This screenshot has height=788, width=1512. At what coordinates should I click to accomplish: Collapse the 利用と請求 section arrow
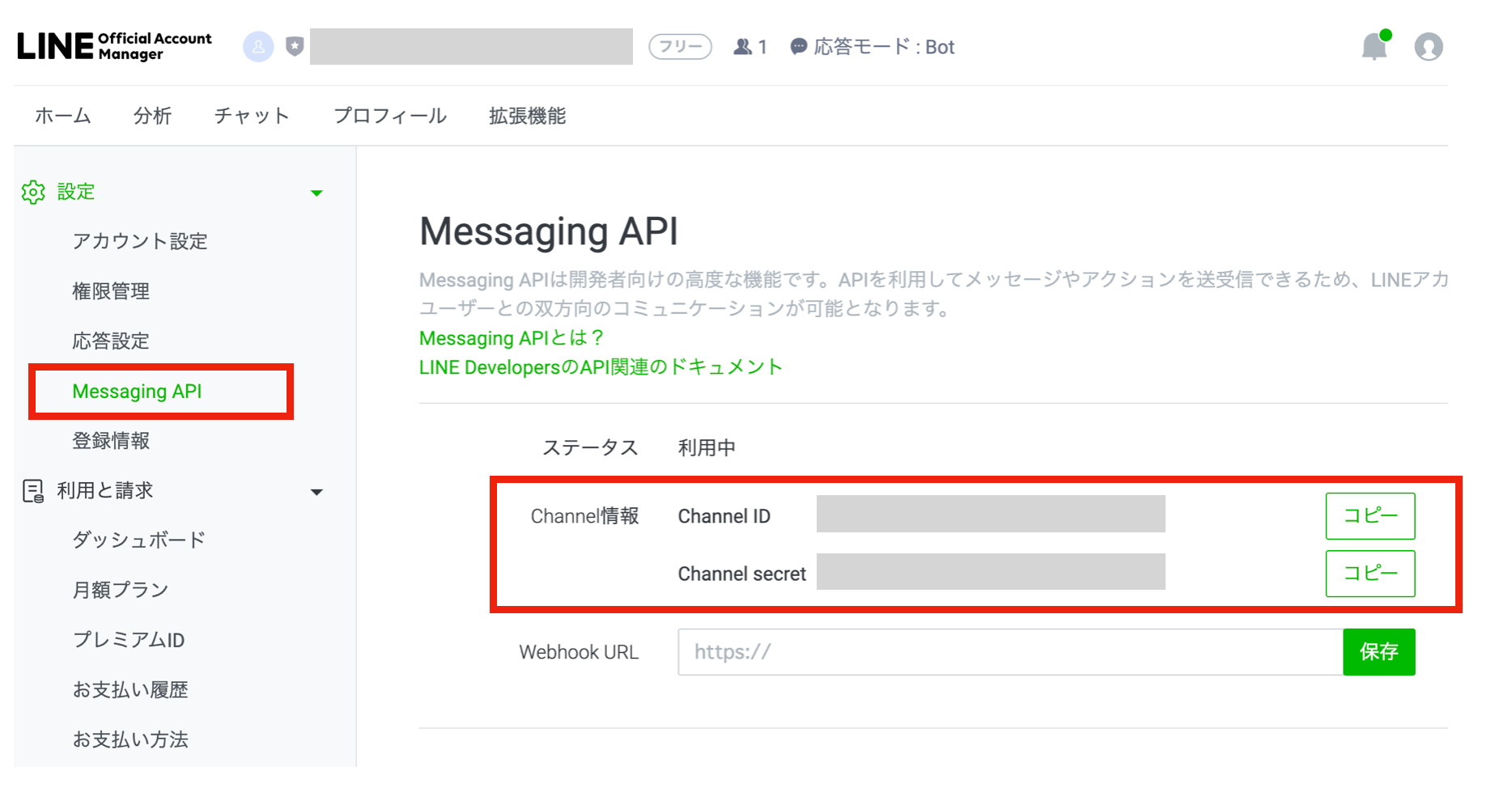[316, 492]
